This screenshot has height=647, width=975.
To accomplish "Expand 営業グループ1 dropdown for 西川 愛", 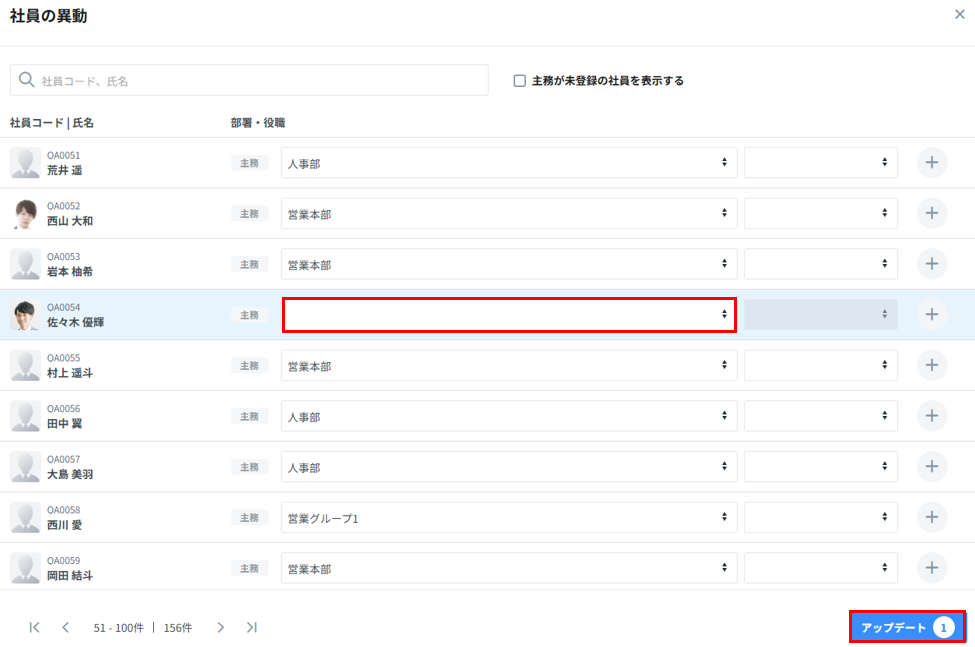I will pos(509,517).
